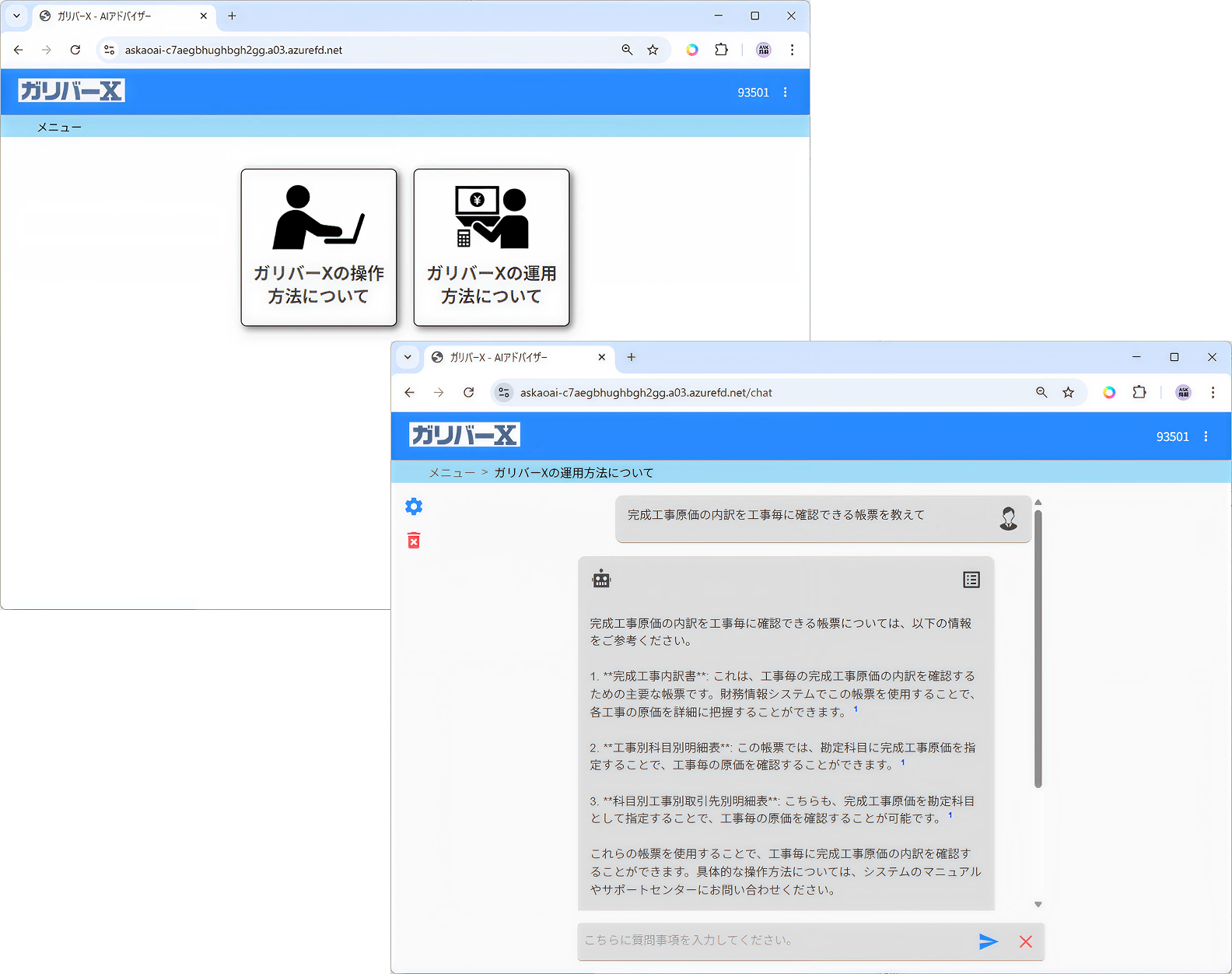Image resolution: width=1232 pixels, height=974 pixels.
Task: Click the back arrow in the back window's browser
Action: click(19, 50)
